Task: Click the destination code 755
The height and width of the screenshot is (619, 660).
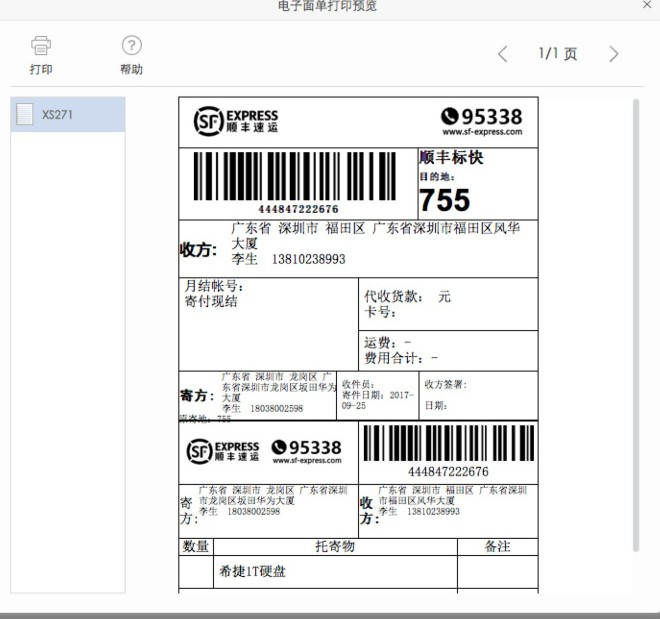Action: coord(444,200)
